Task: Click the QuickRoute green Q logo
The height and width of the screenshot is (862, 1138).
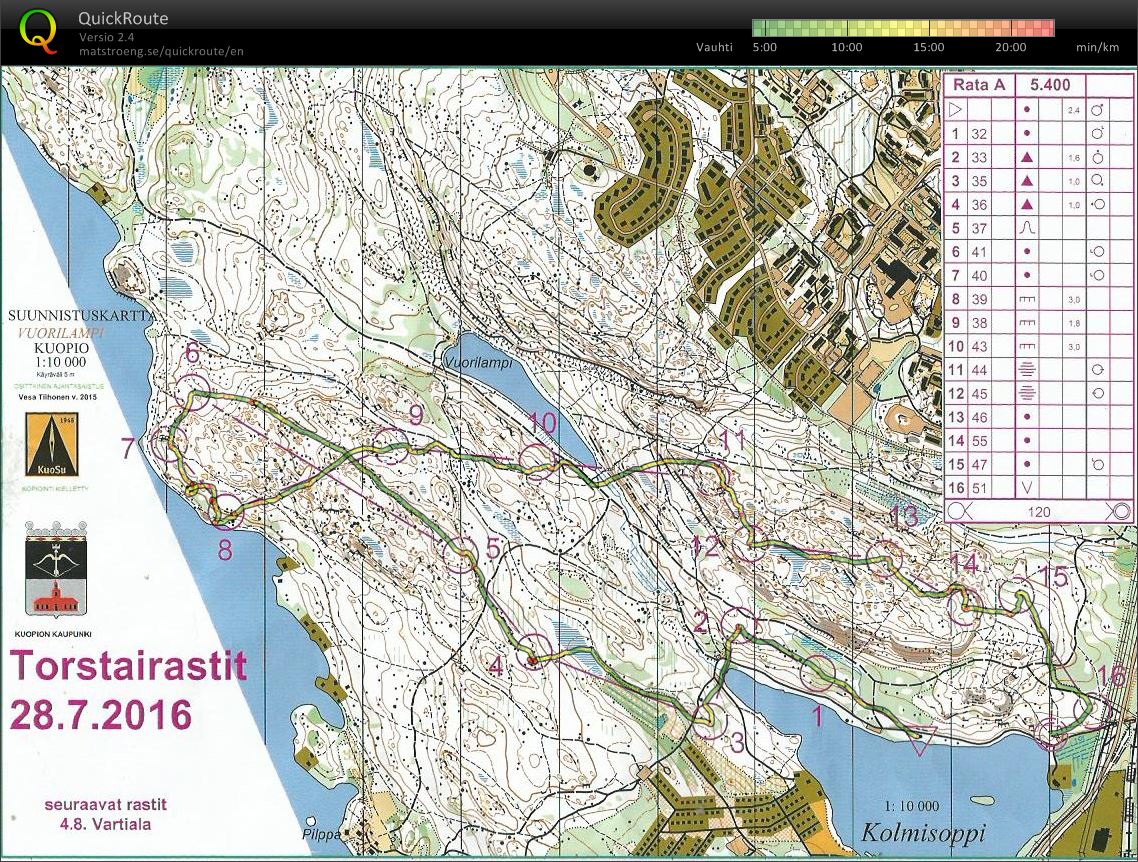Action: point(38,29)
